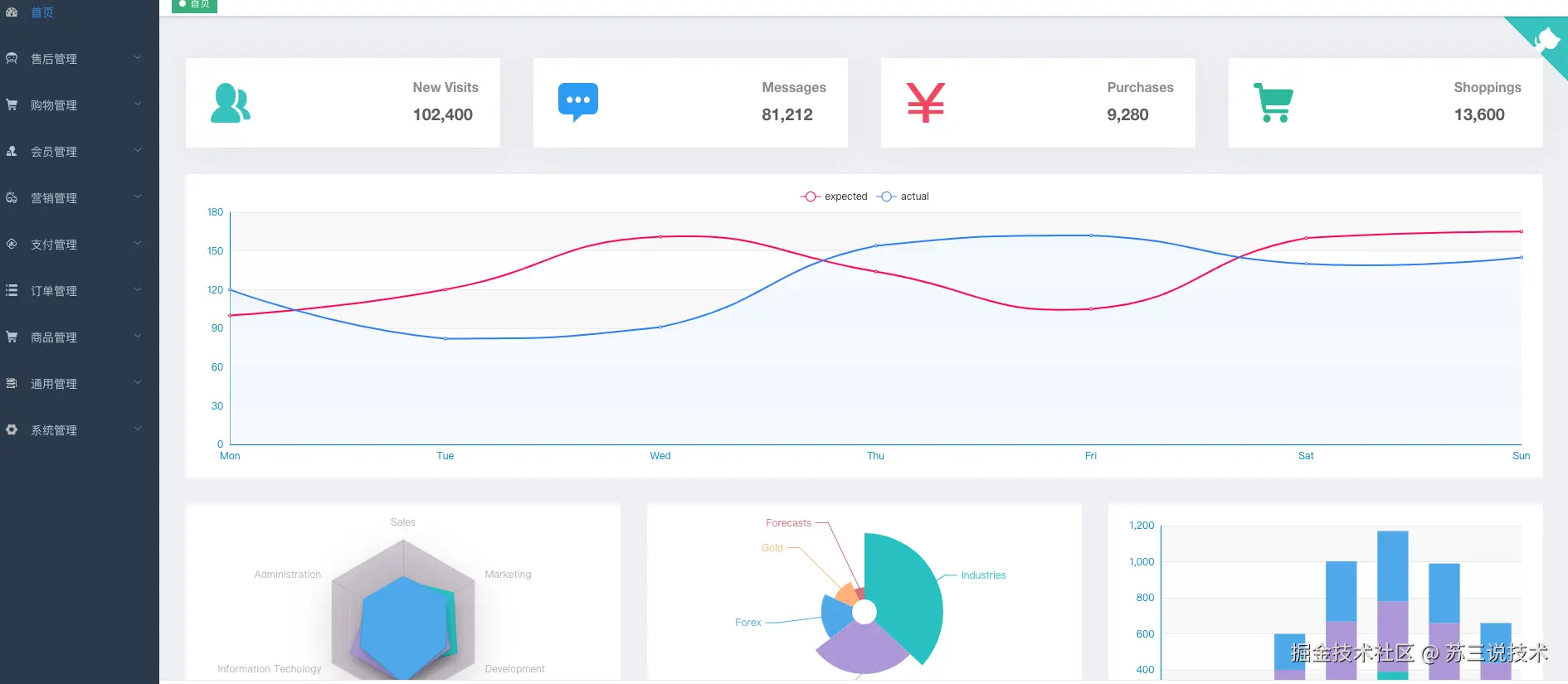
Task: Click the 订单管理 list icon
Action: (12, 290)
